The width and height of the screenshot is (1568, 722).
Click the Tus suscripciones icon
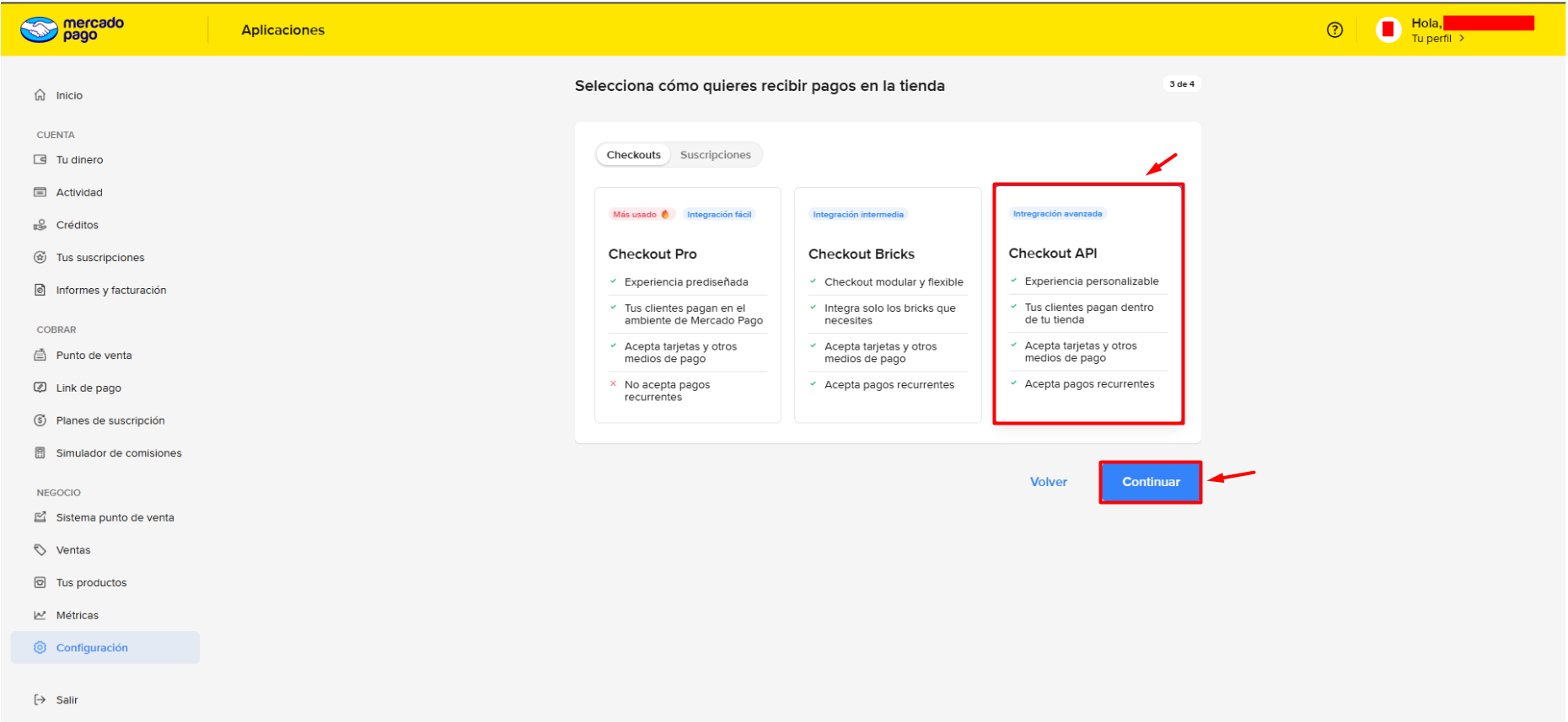point(40,258)
